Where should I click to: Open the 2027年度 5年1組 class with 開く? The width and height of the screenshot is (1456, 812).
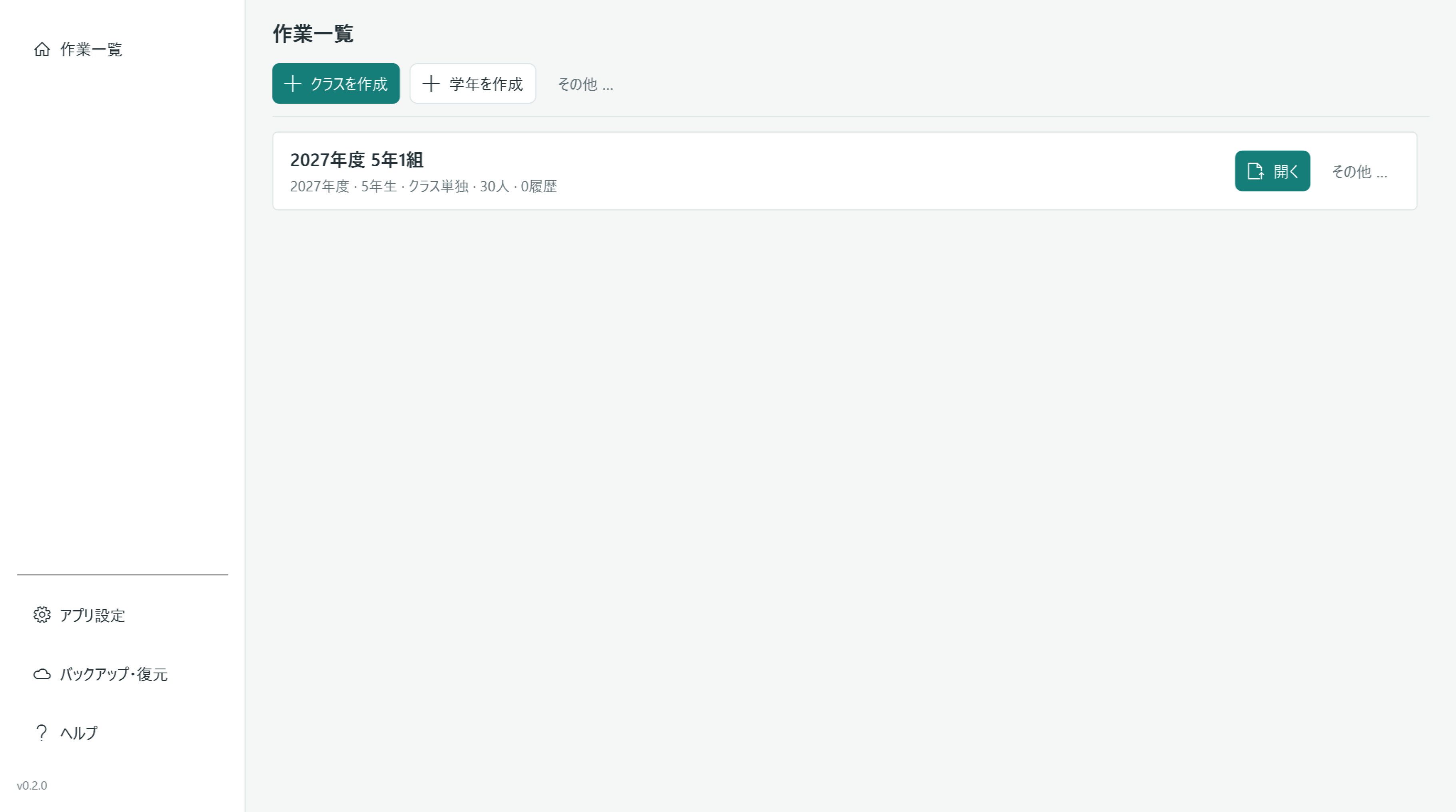[x=1273, y=171]
